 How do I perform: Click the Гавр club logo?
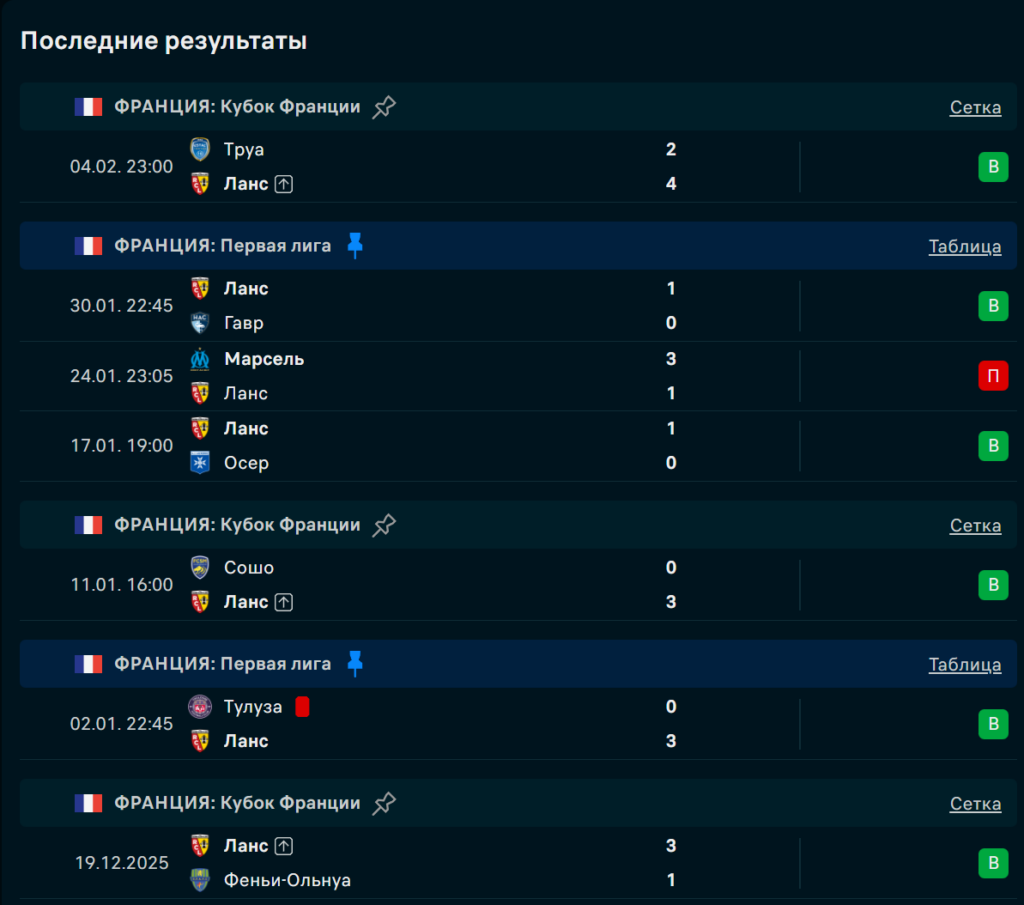pos(200,323)
